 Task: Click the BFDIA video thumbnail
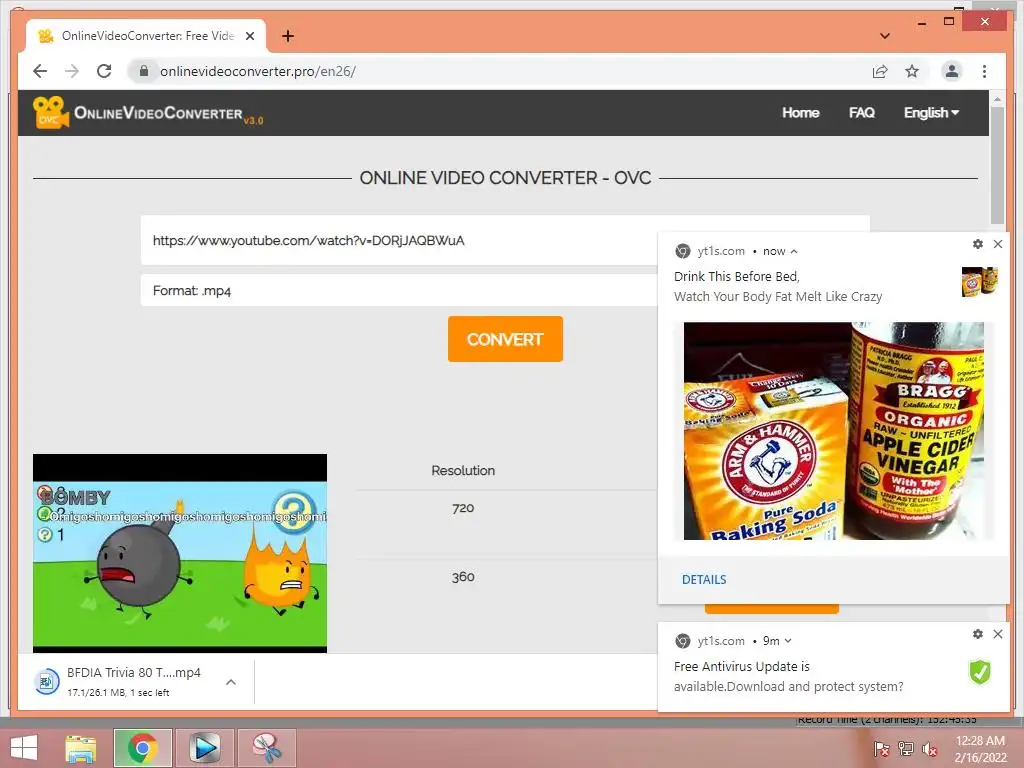180,553
